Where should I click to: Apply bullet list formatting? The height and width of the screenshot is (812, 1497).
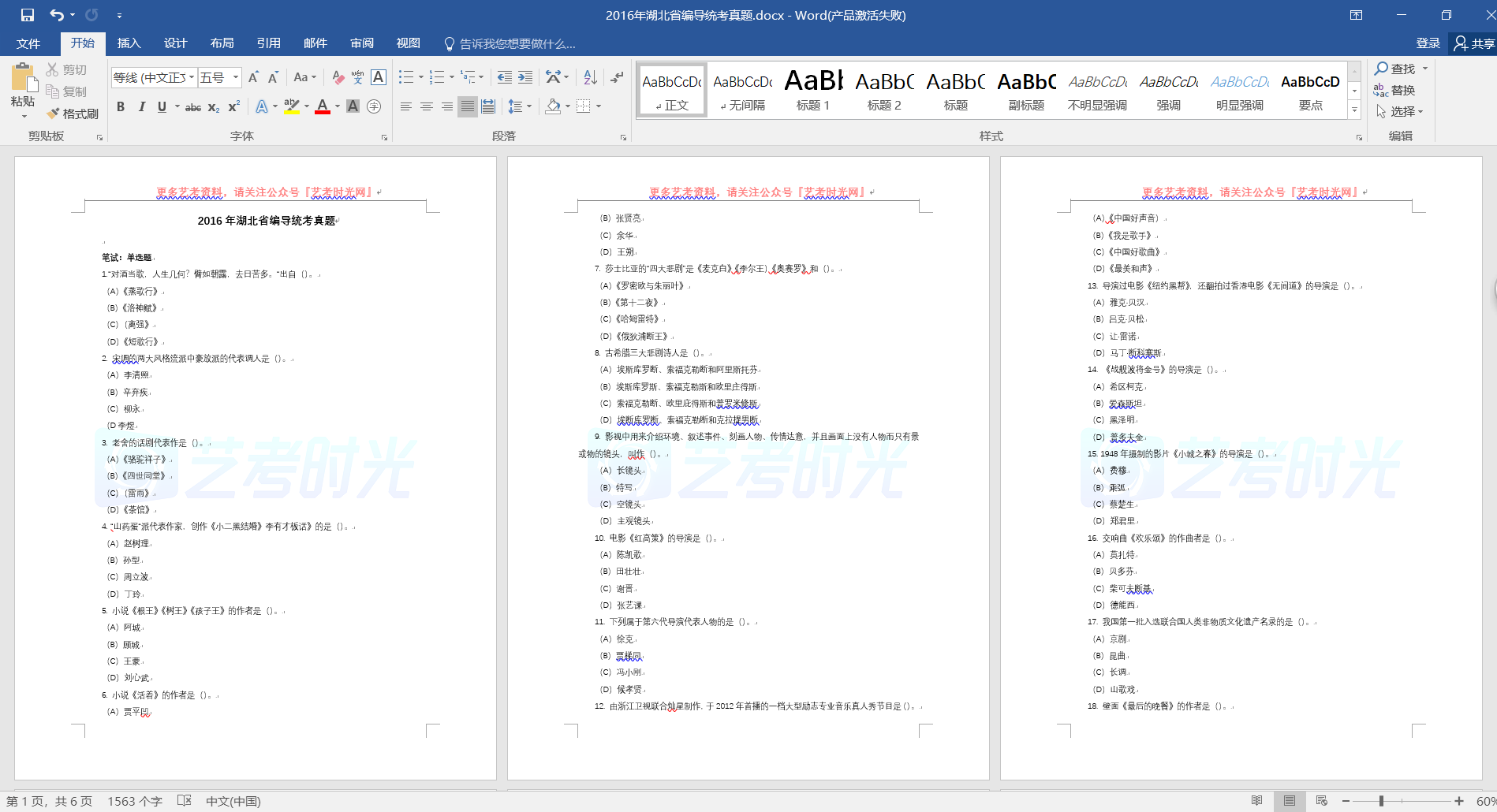[405, 77]
